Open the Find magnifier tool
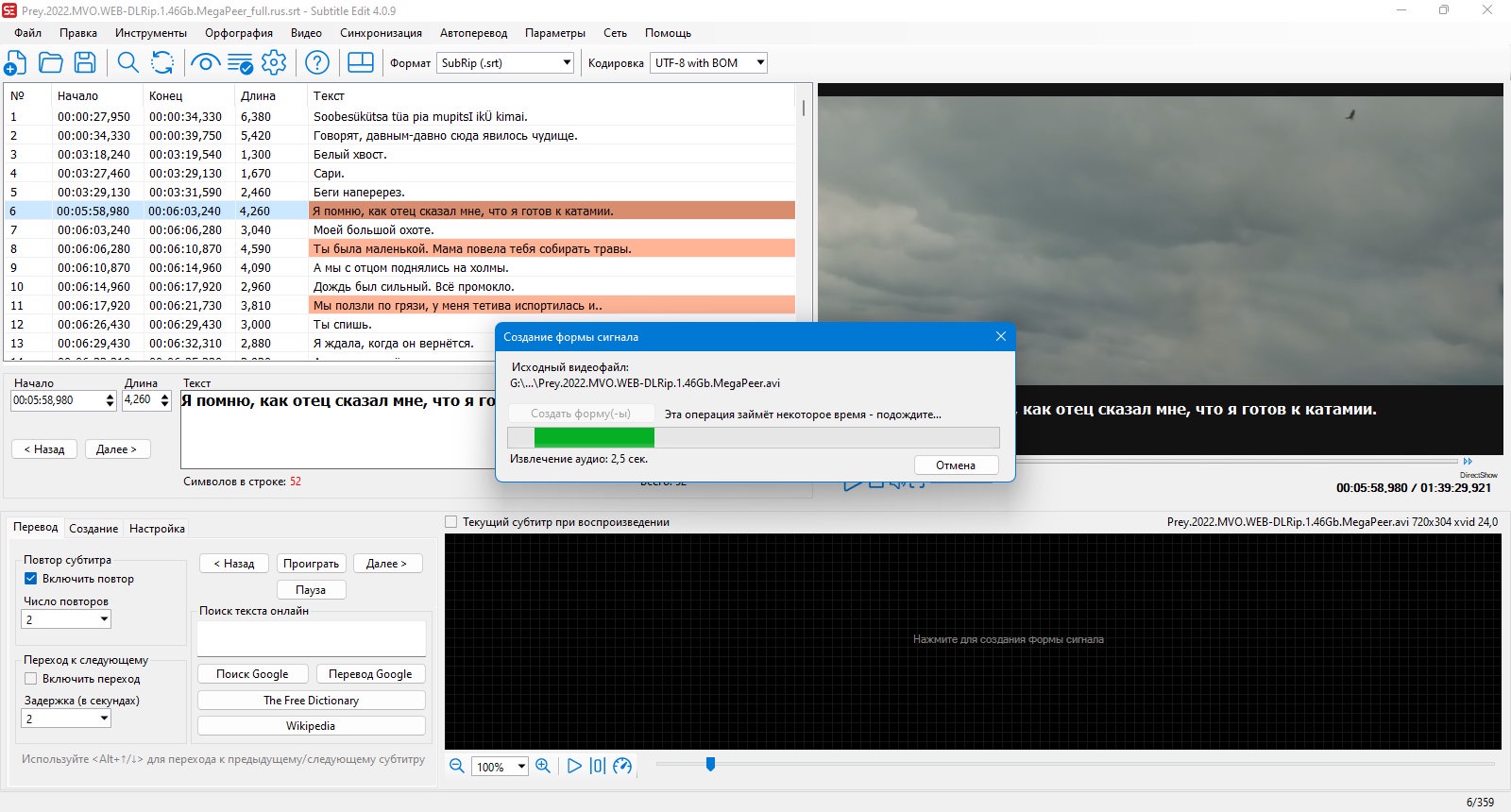1511x812 pixels. [x=127, y=63]
